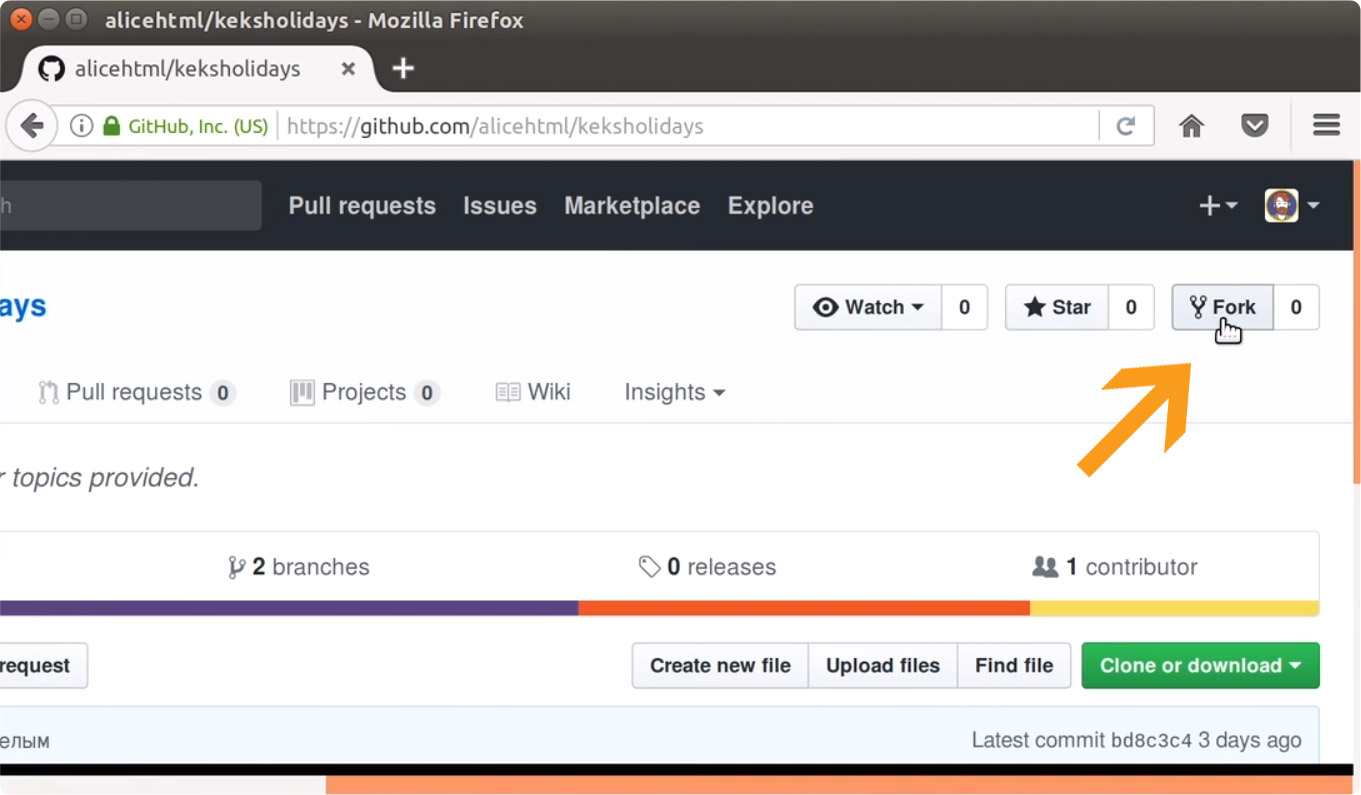Expand the Watch dropdown
The image size is (1361, 795).
pyautogui.click(x=868, y=307)
